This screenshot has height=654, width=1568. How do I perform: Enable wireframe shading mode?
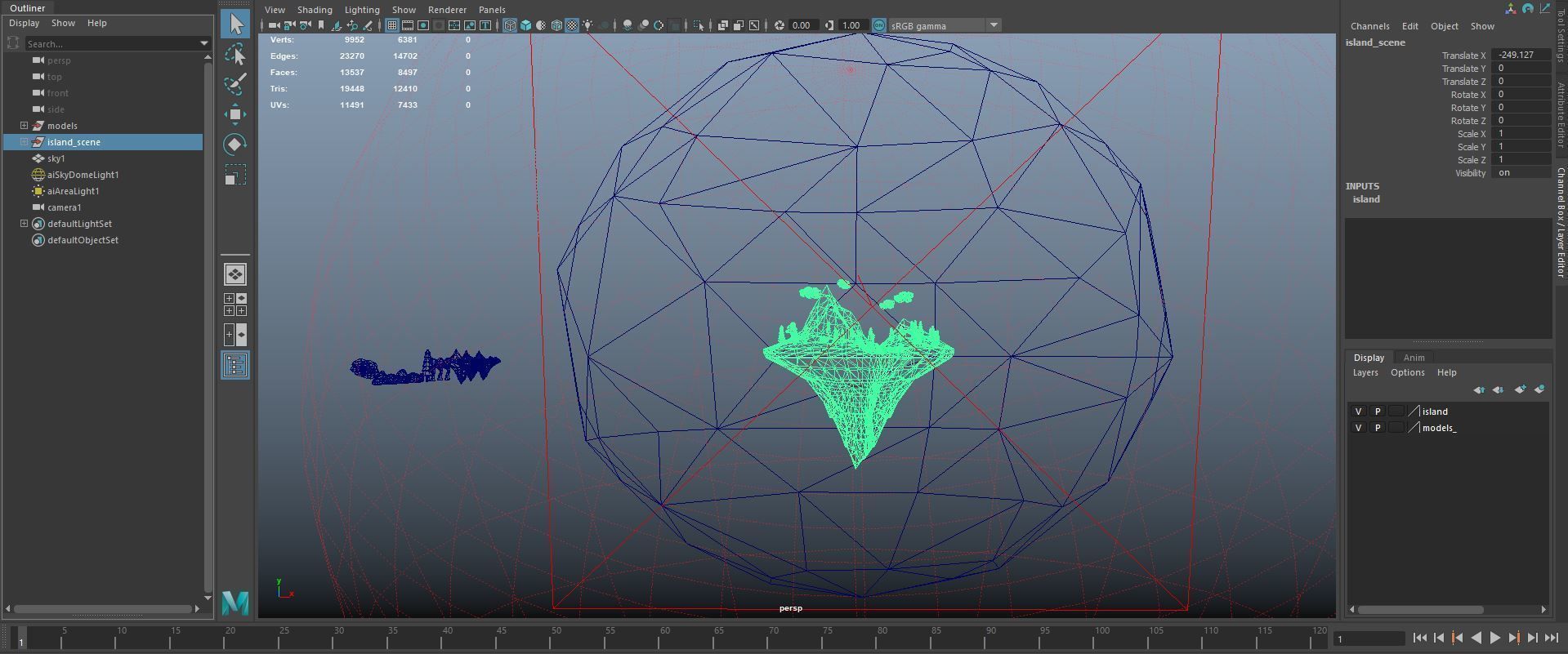pyautogui.click(x=510, y=25)
